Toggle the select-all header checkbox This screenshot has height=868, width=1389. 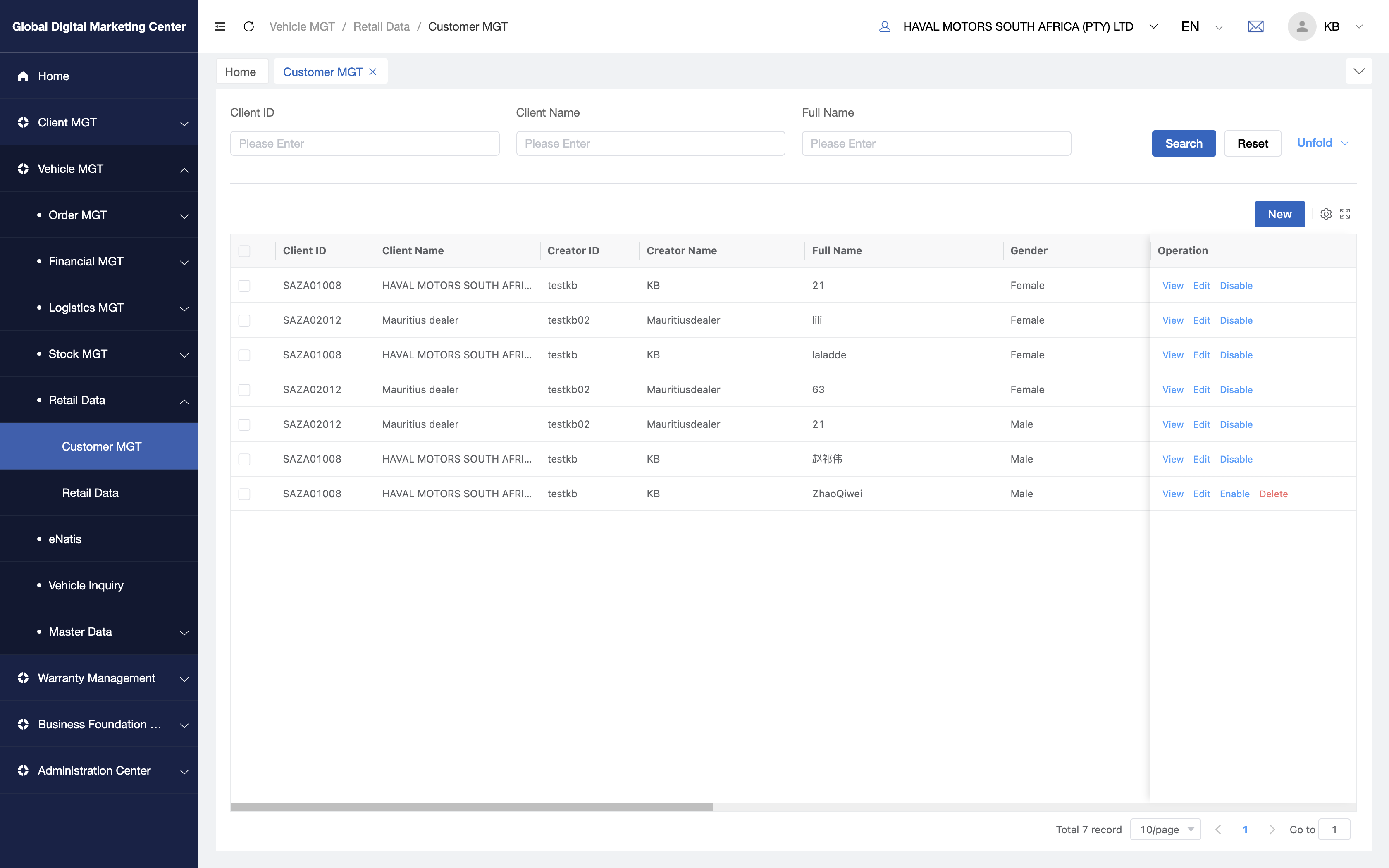point(244,251)
